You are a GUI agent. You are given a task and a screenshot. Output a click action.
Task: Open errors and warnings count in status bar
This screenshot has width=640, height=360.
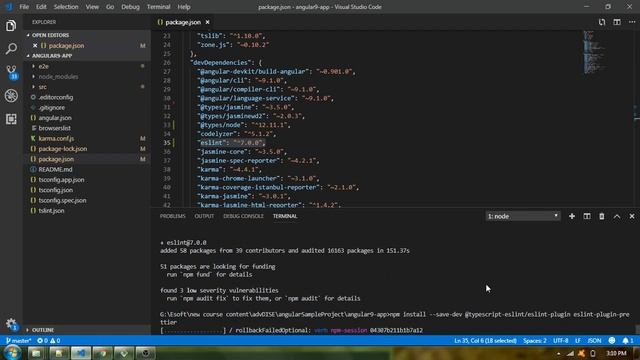coord(49,341)
